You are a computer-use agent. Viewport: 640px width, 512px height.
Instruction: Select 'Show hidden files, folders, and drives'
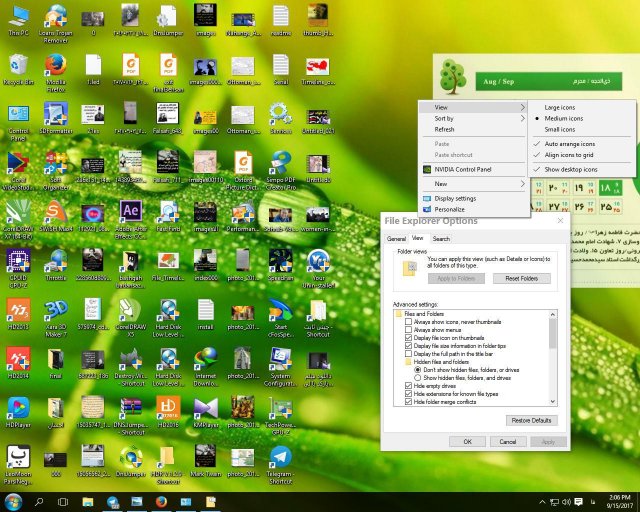click(416, 379)
